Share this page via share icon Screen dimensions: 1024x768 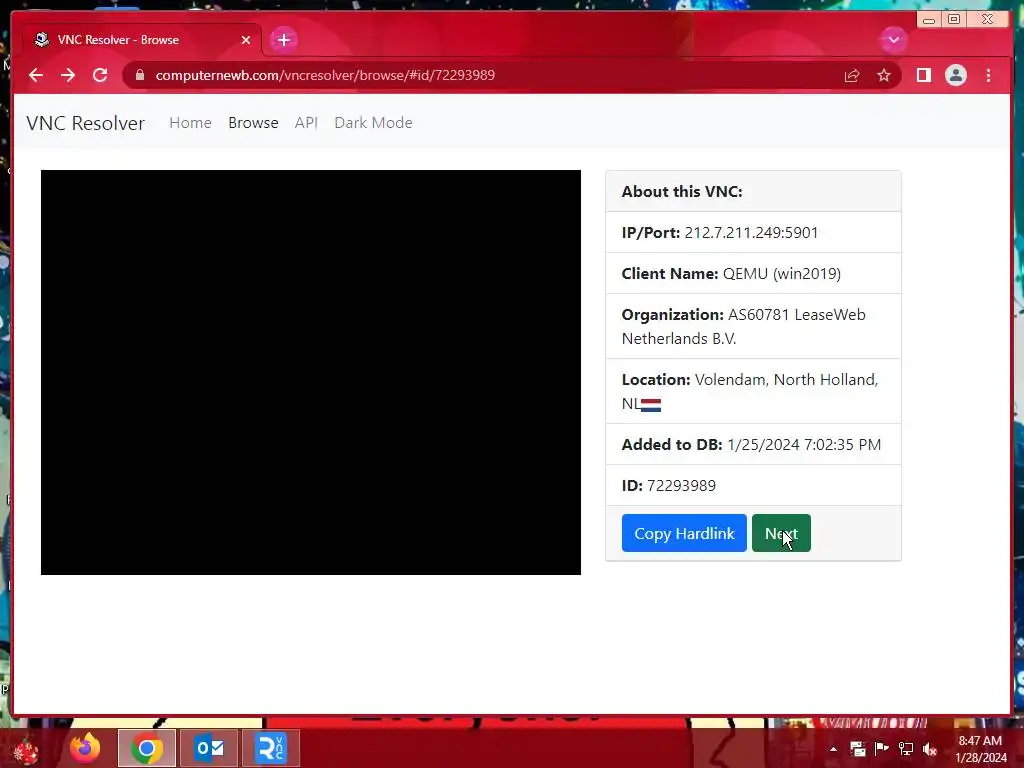[852, 76]
